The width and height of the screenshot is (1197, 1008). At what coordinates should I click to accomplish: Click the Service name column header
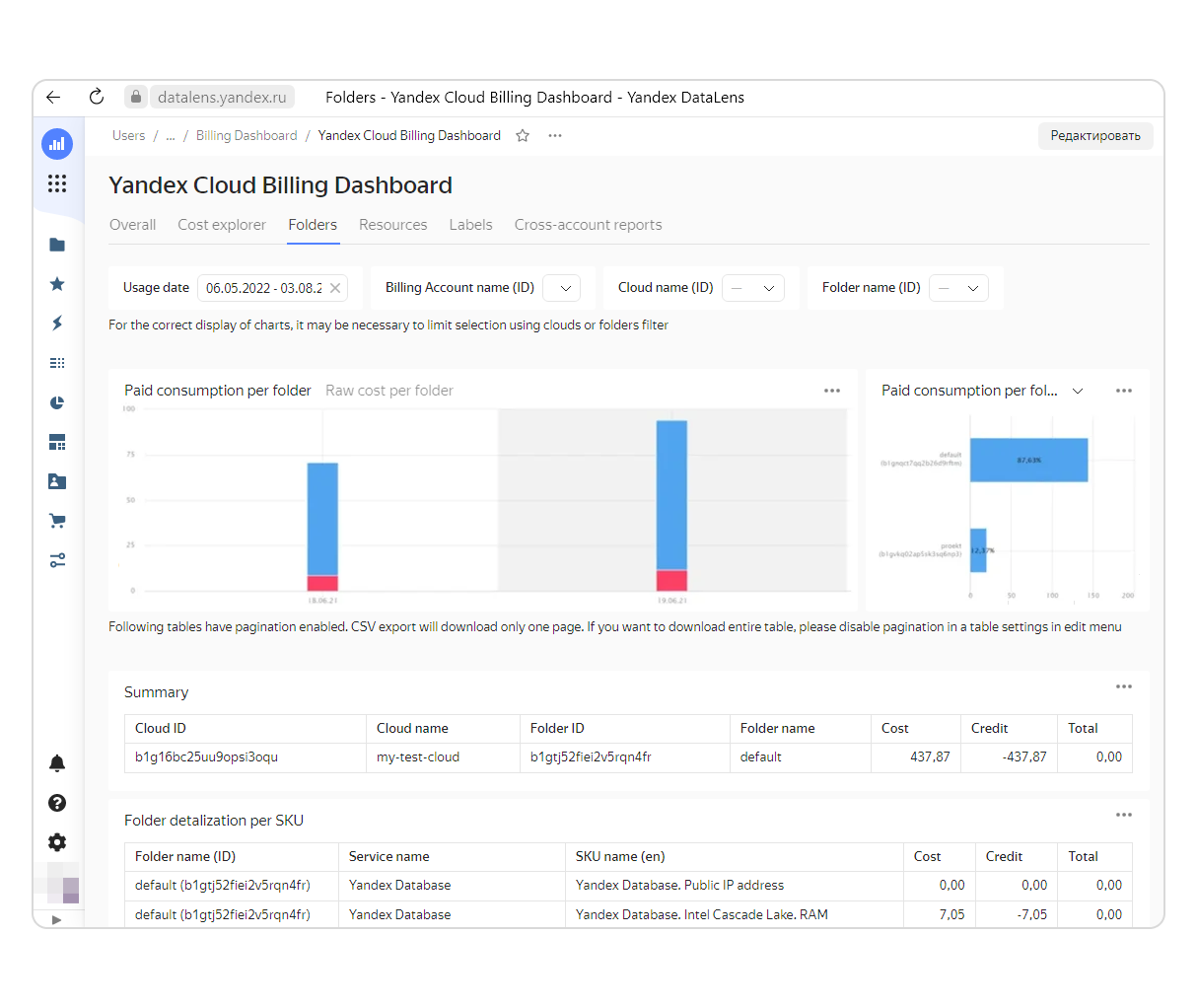tap(452, 857)
